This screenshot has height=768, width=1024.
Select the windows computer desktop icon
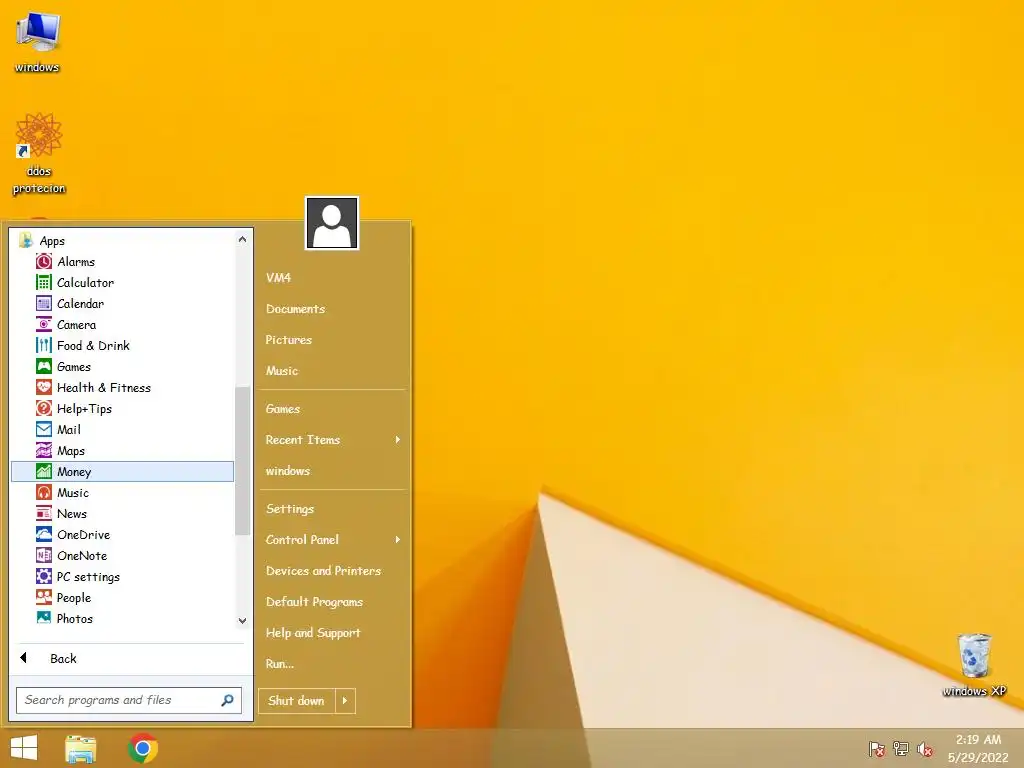(37, 42)
